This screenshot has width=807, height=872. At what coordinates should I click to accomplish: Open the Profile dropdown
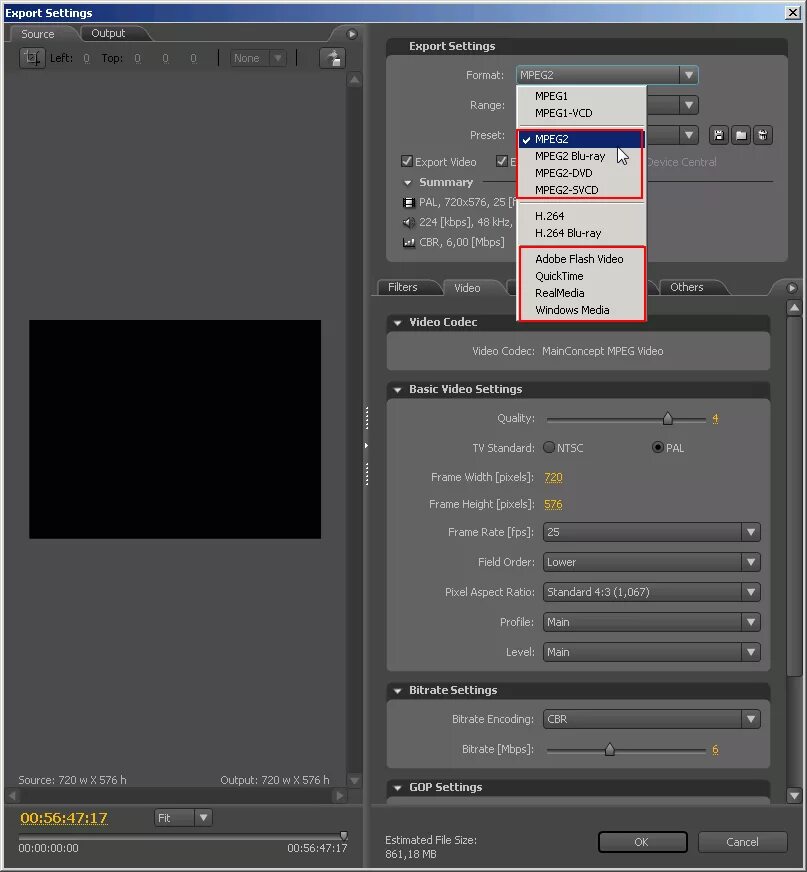651,622
